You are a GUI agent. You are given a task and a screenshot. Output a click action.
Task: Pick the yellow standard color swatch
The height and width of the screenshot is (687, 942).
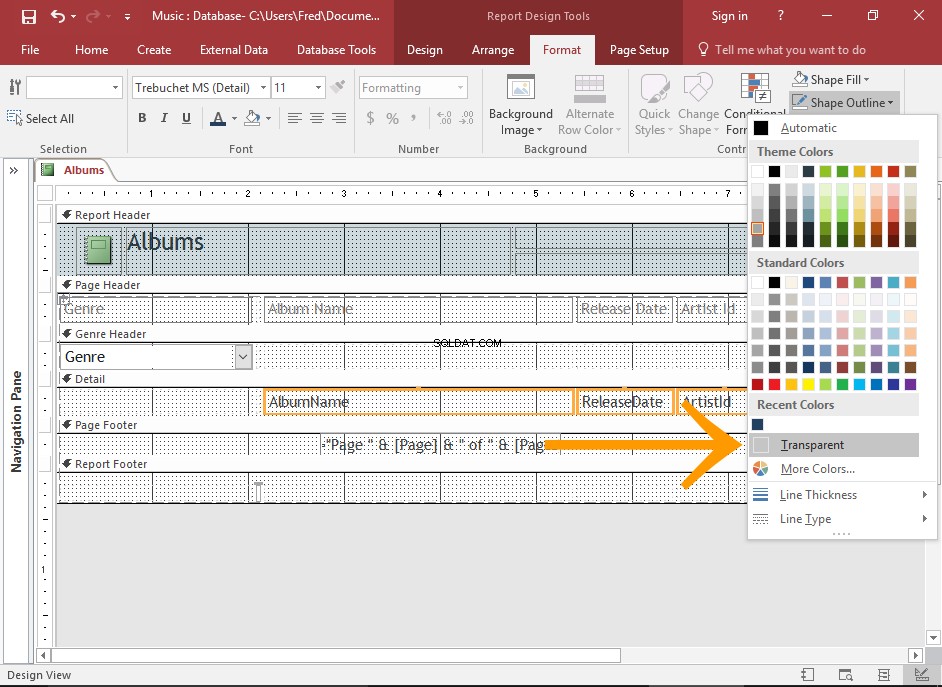click(809, 384)
